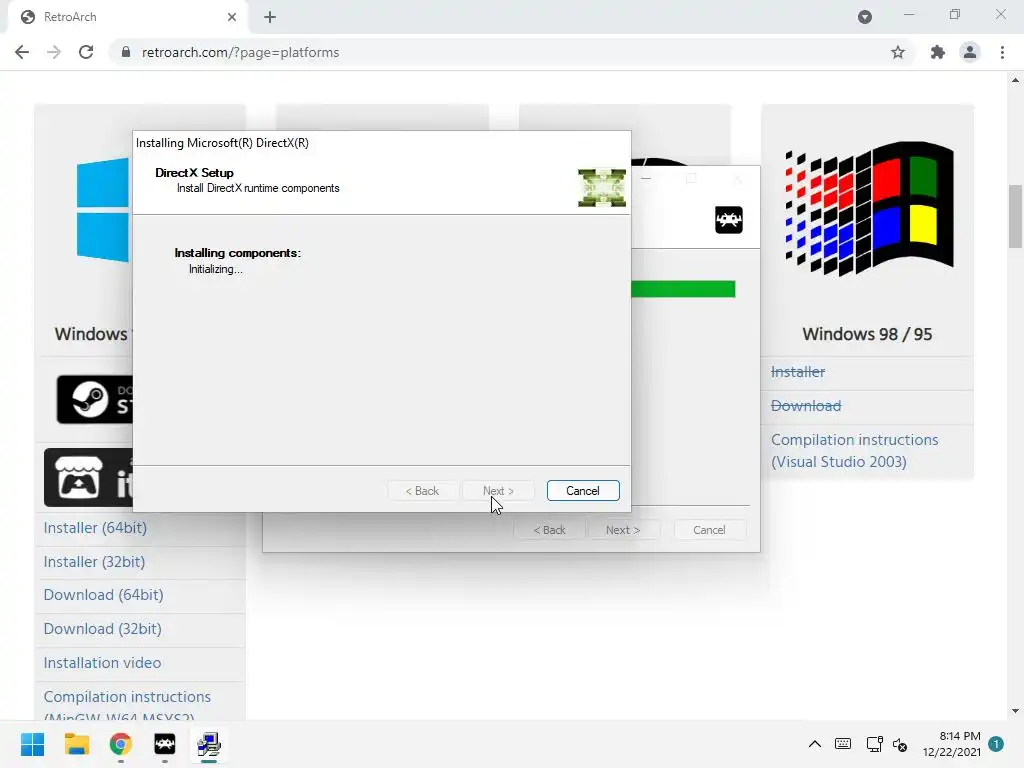Click the touch keyboard tray icon
This screenshot has height=768, width=1024.
point(843,744)
